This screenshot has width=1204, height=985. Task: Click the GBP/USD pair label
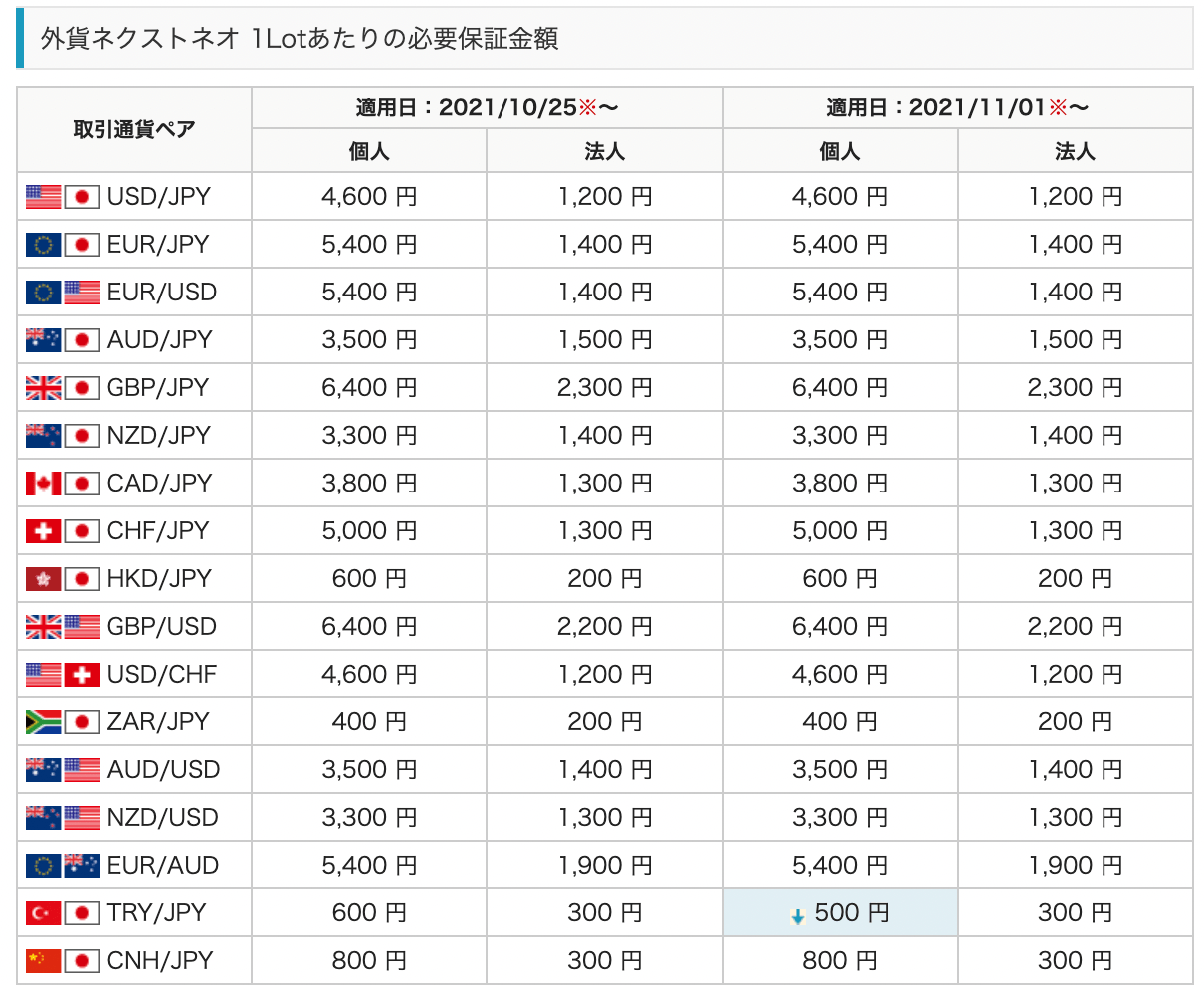point(162,627)
